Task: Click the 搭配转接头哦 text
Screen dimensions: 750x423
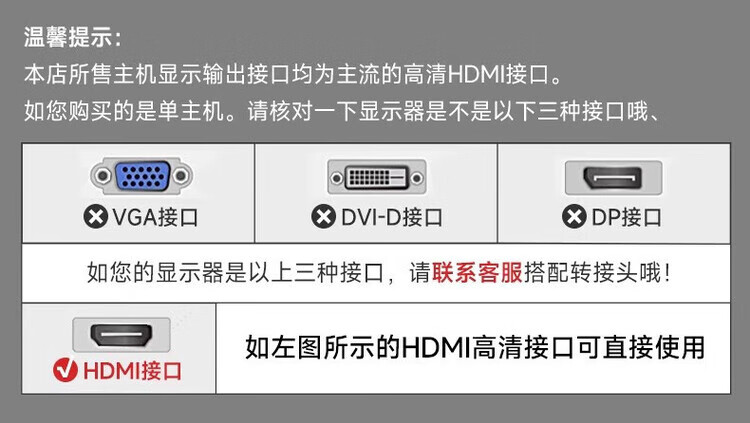Action: (592, 273)
